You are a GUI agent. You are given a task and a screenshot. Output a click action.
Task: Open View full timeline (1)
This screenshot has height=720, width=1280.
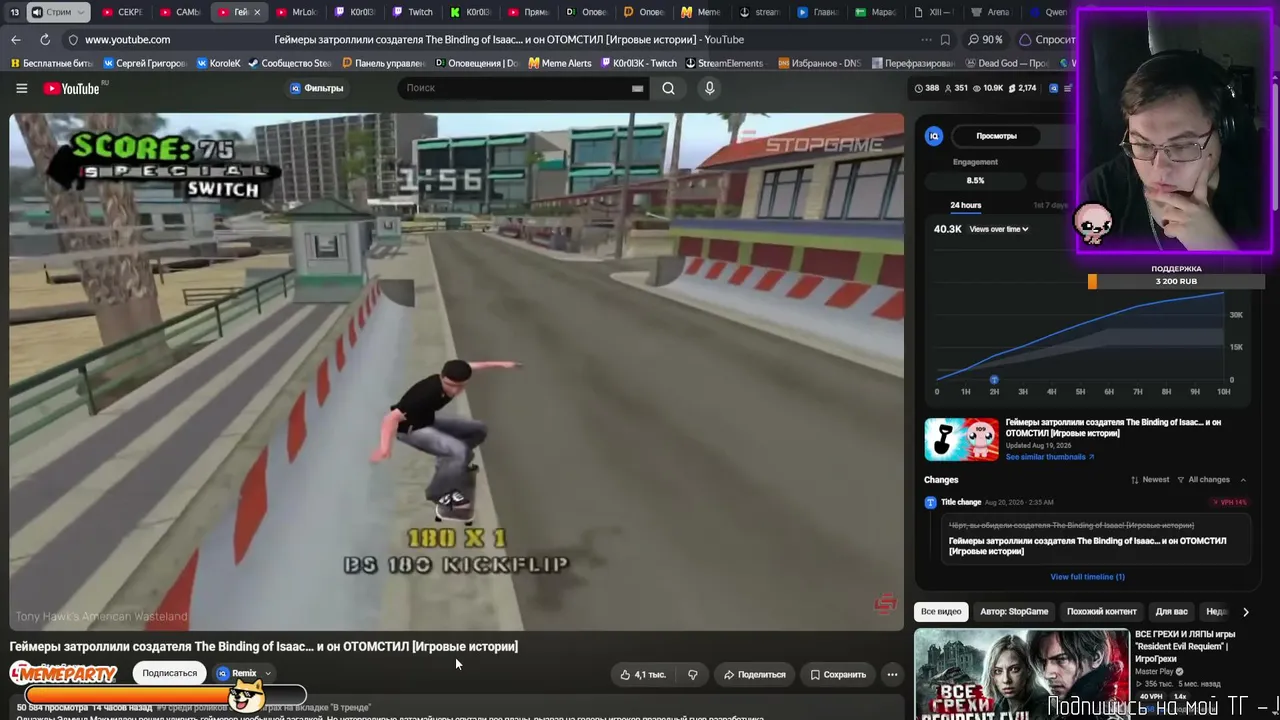1087,577
